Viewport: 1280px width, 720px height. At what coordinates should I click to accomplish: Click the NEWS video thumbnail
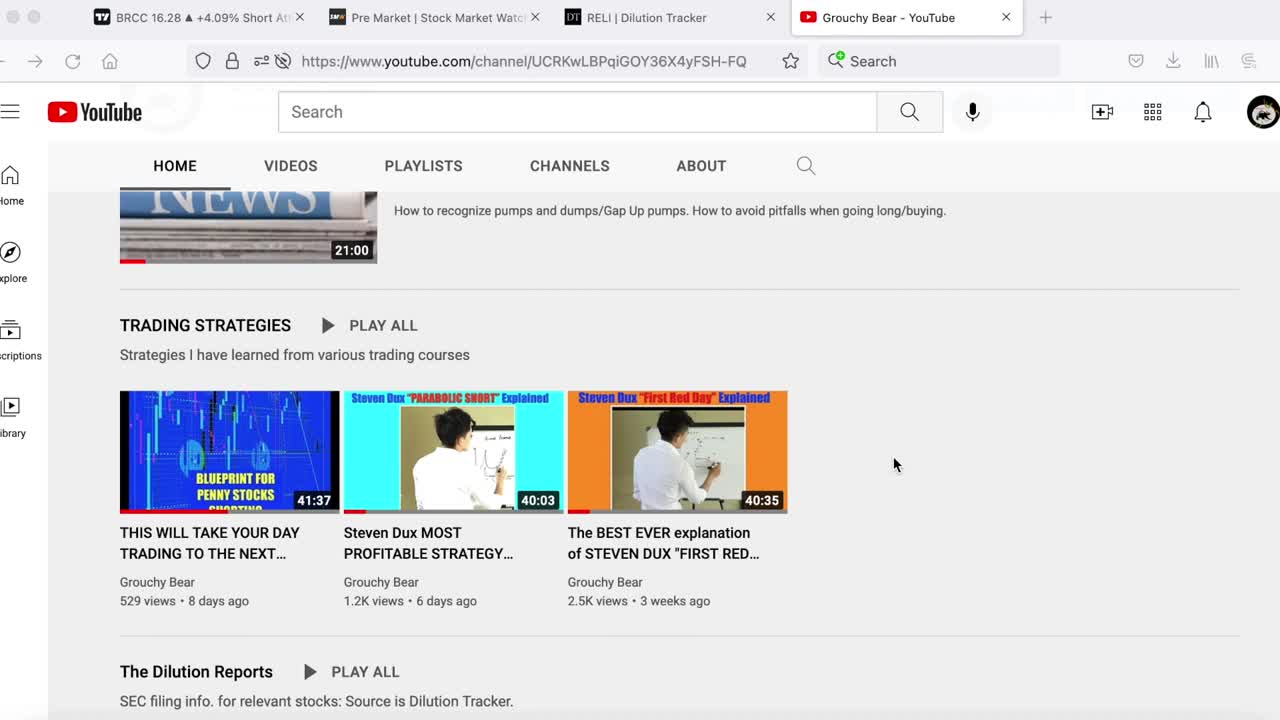point(248,227)
